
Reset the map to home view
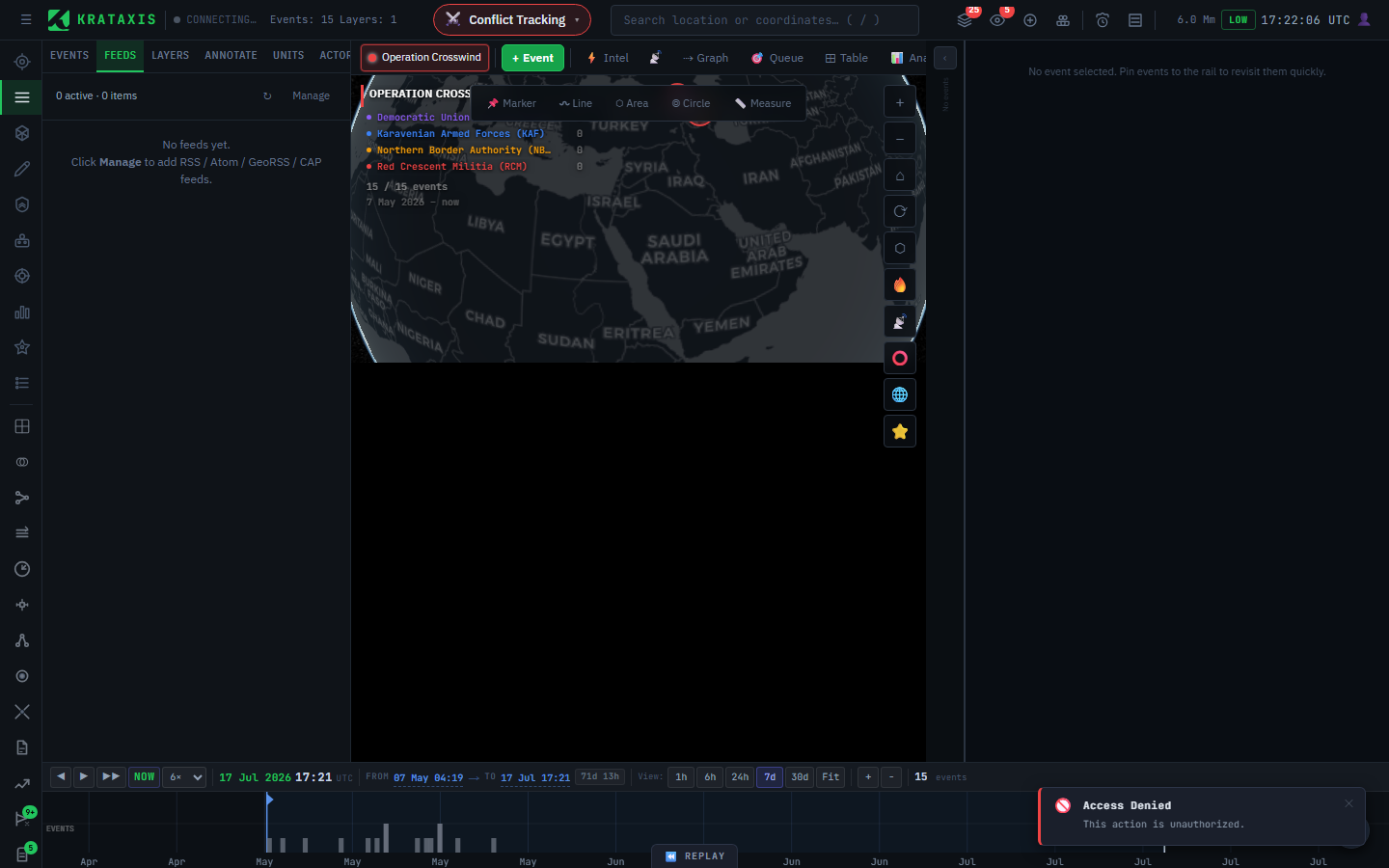click(x=900, y=176)
